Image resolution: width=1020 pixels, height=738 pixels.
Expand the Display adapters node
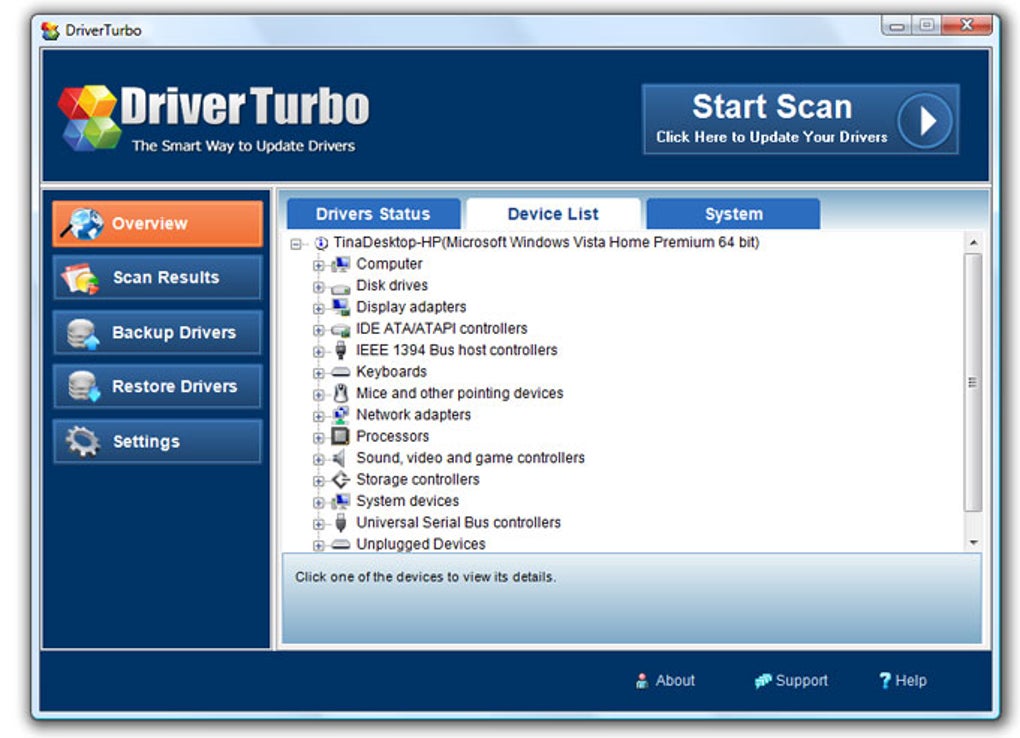[x=318, y=308]
